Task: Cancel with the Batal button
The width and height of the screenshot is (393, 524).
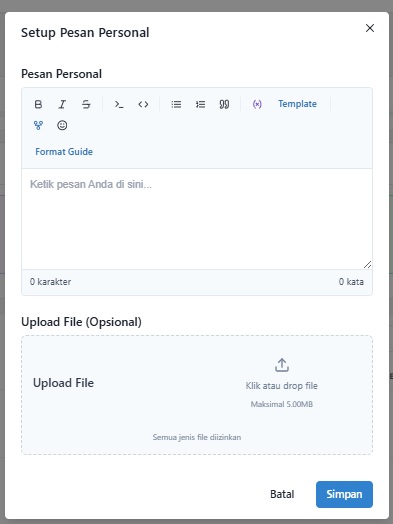Action: pyautogui.click(x=282, y=494)
